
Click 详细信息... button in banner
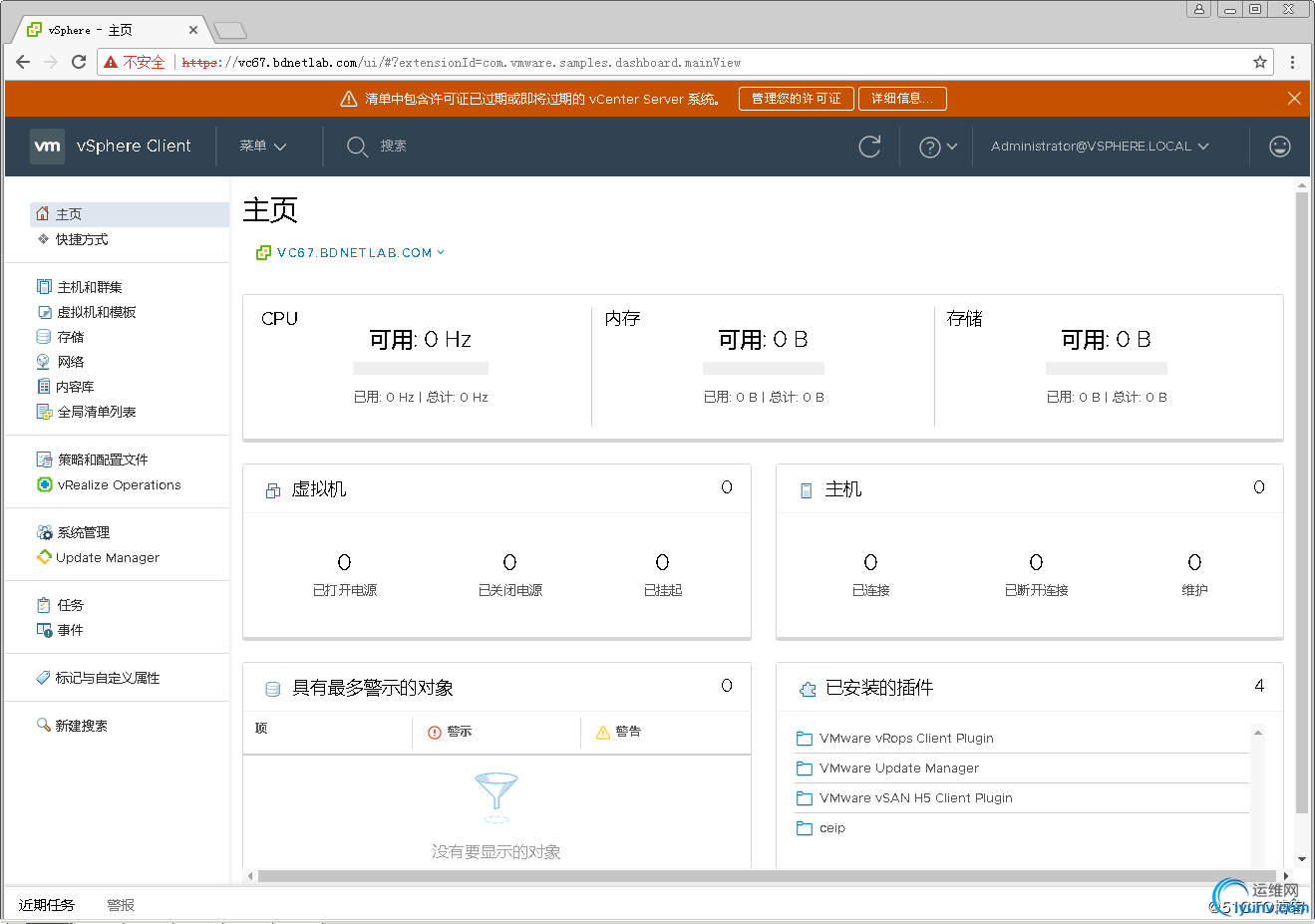[x=902, y=99]
